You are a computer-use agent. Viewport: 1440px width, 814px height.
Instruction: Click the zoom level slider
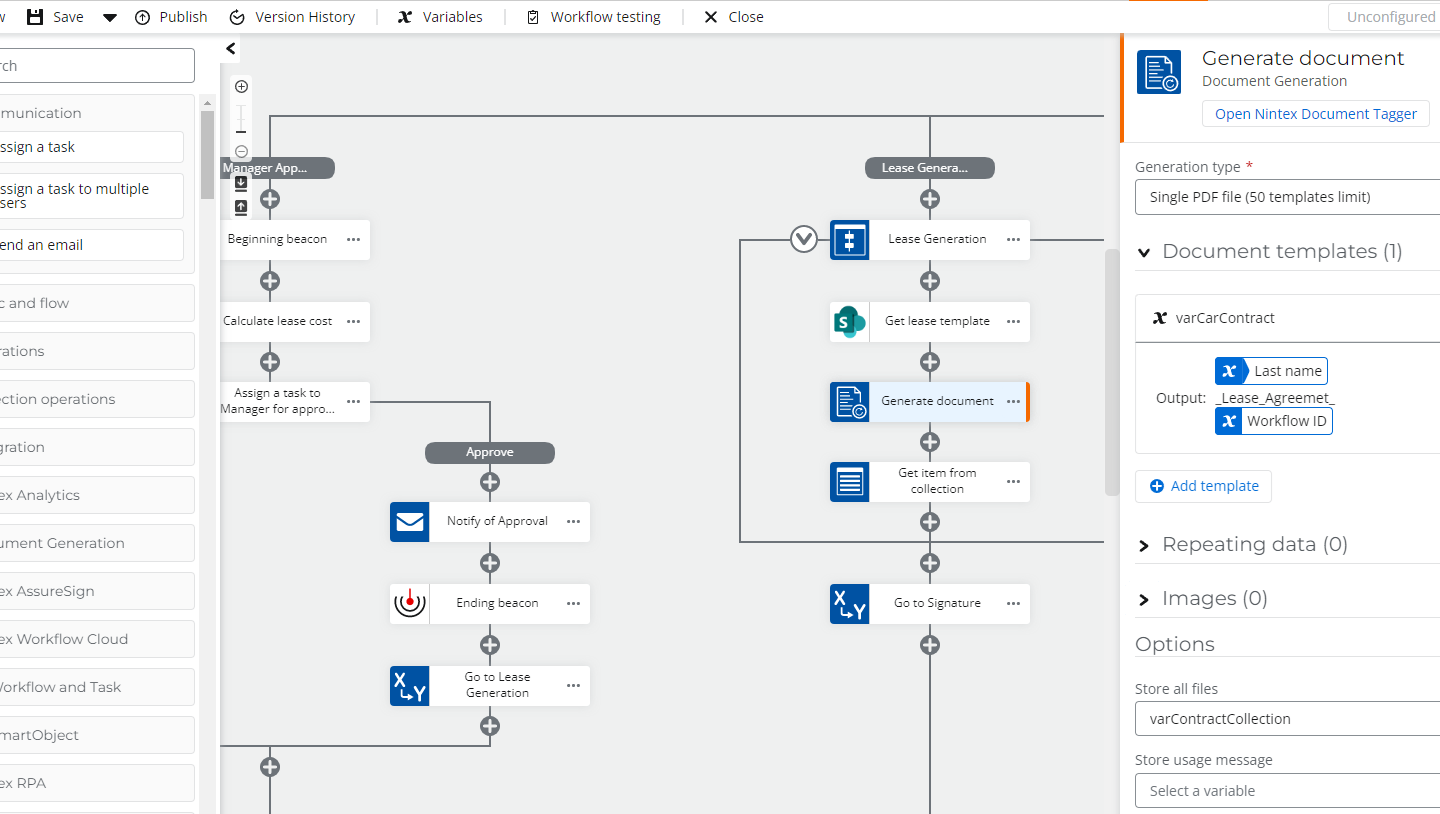click(x=241, y=120)
